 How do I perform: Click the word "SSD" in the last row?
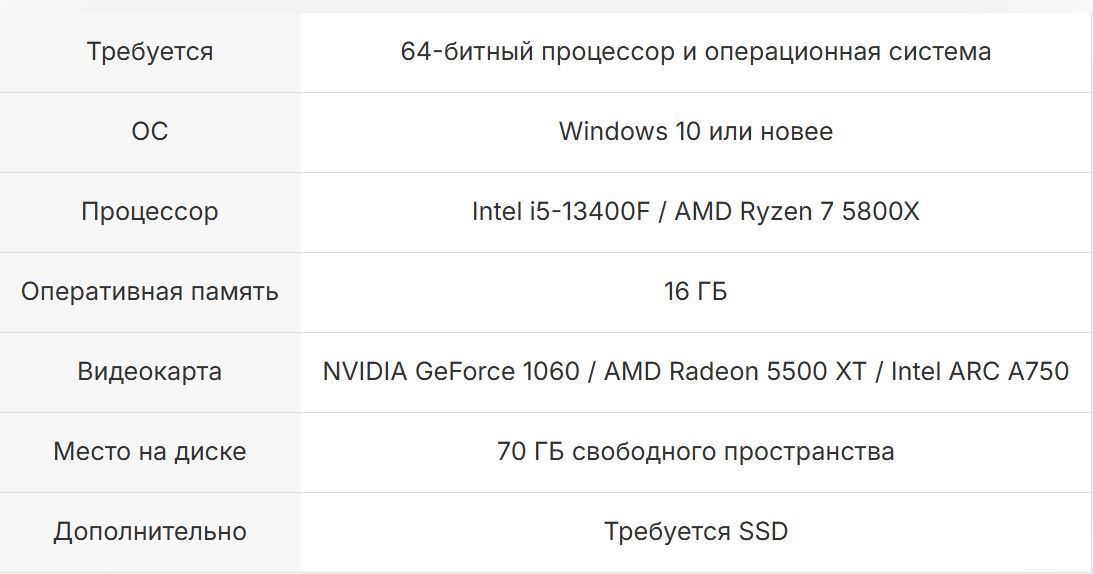click(x=763, y=532)
